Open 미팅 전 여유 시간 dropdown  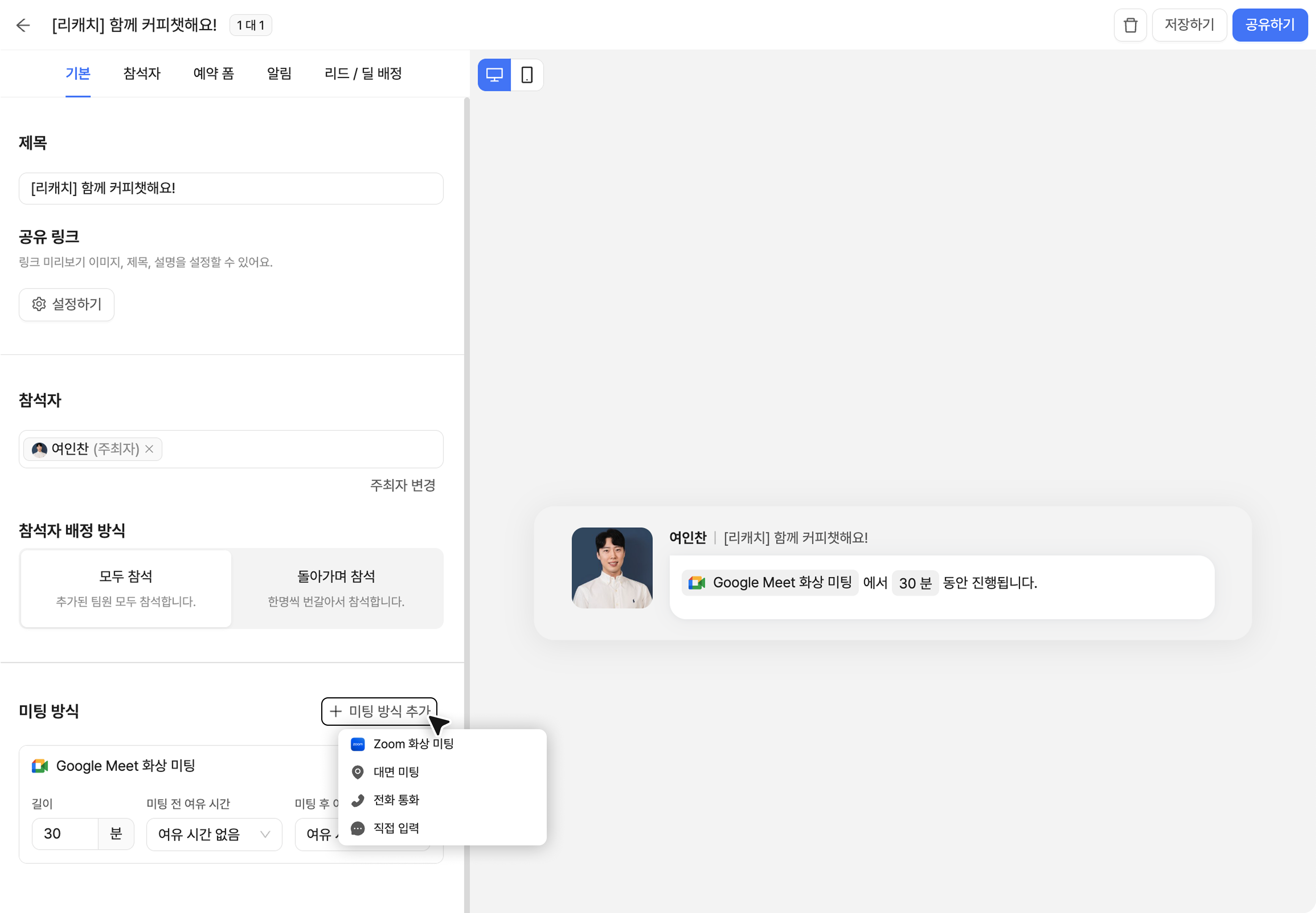click(x=214, y=834)
